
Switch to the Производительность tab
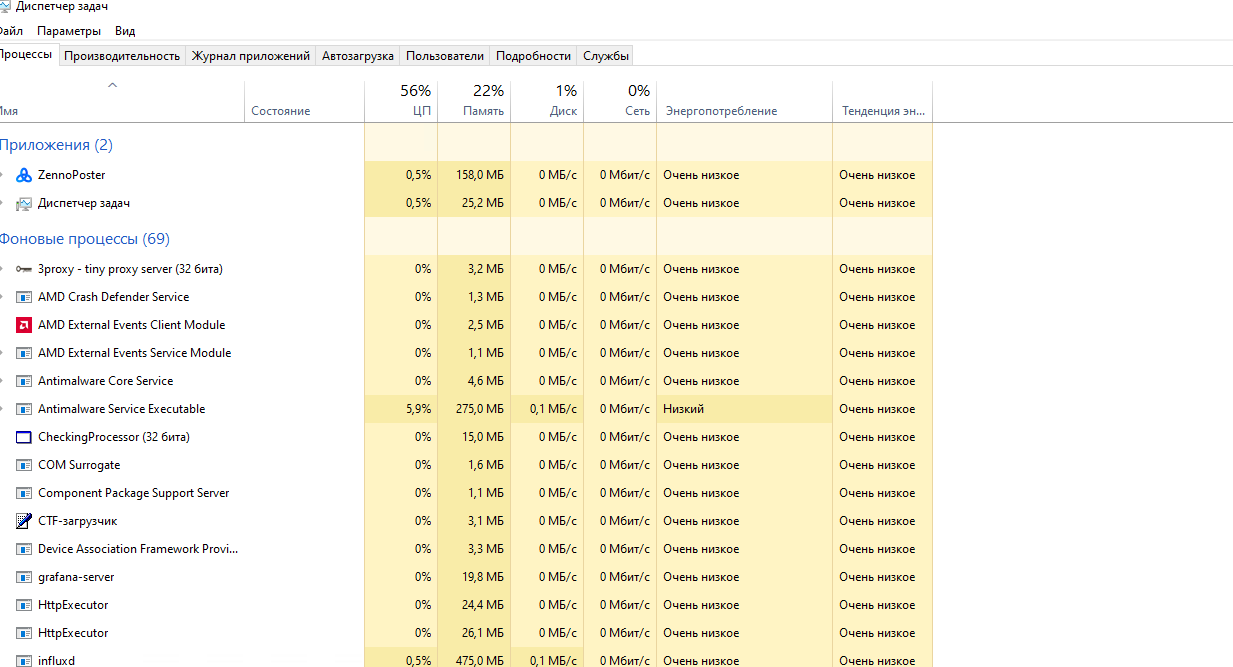[122, 56]
